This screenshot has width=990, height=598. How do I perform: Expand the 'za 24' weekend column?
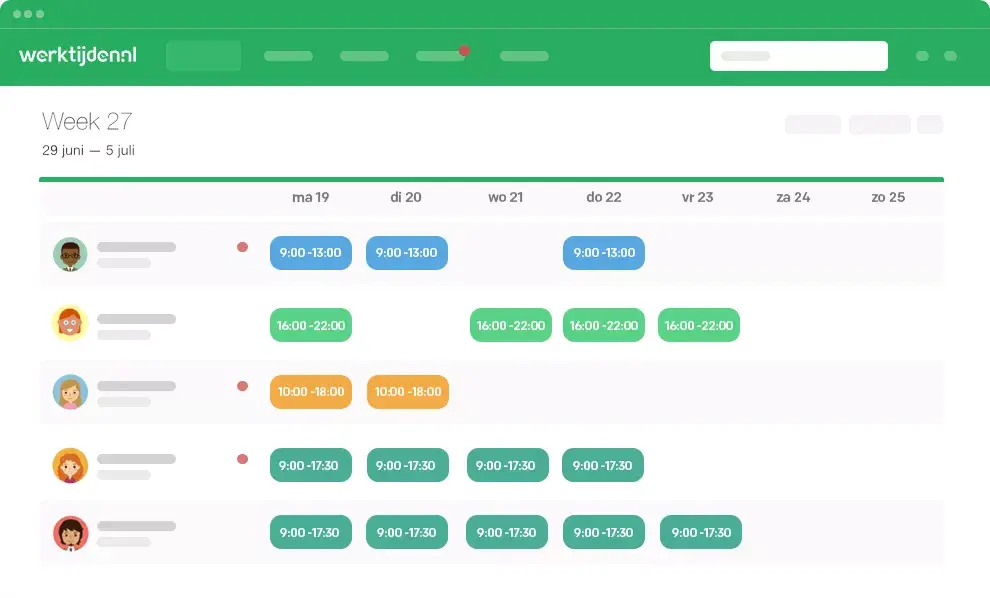(793, 197)
